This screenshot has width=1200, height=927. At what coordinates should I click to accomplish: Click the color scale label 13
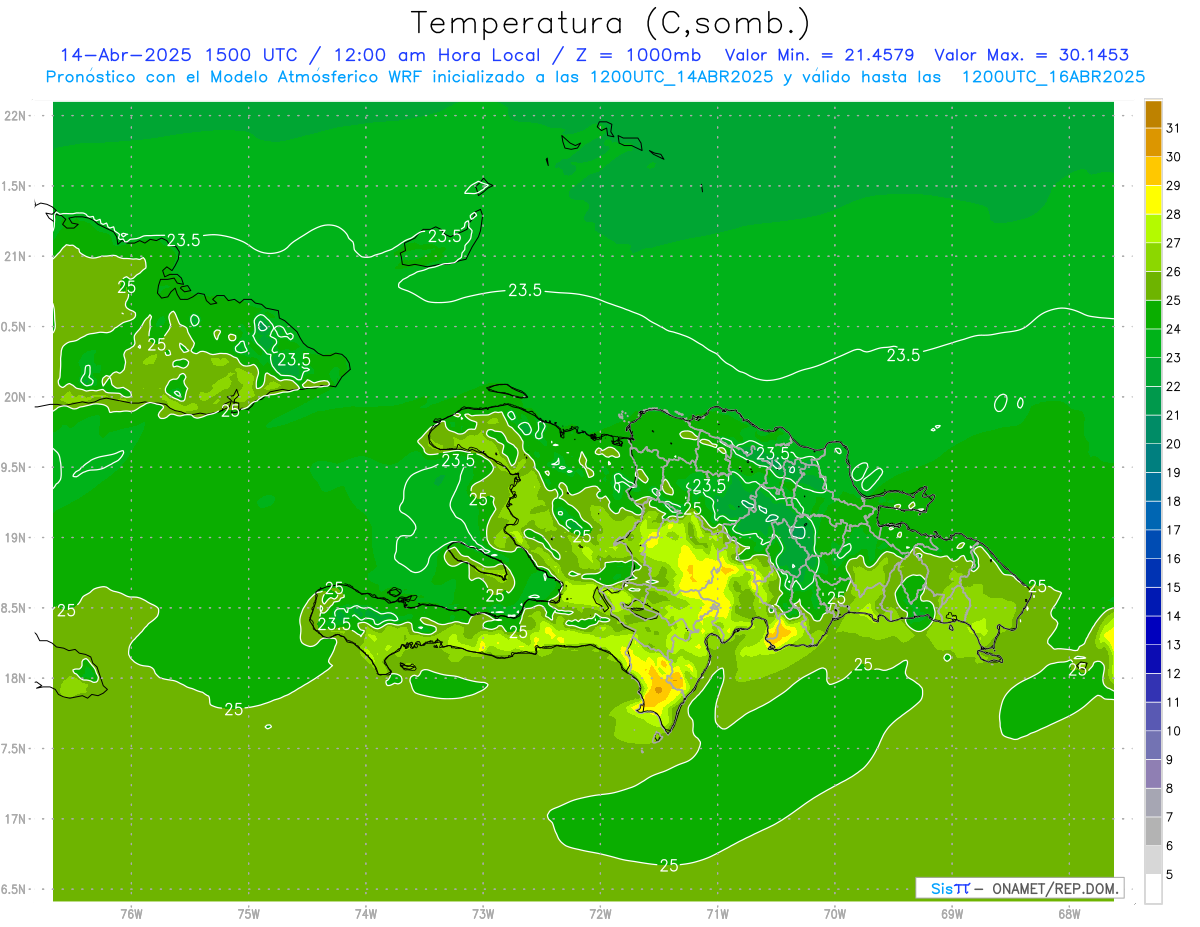click(x=1173, y=645)
